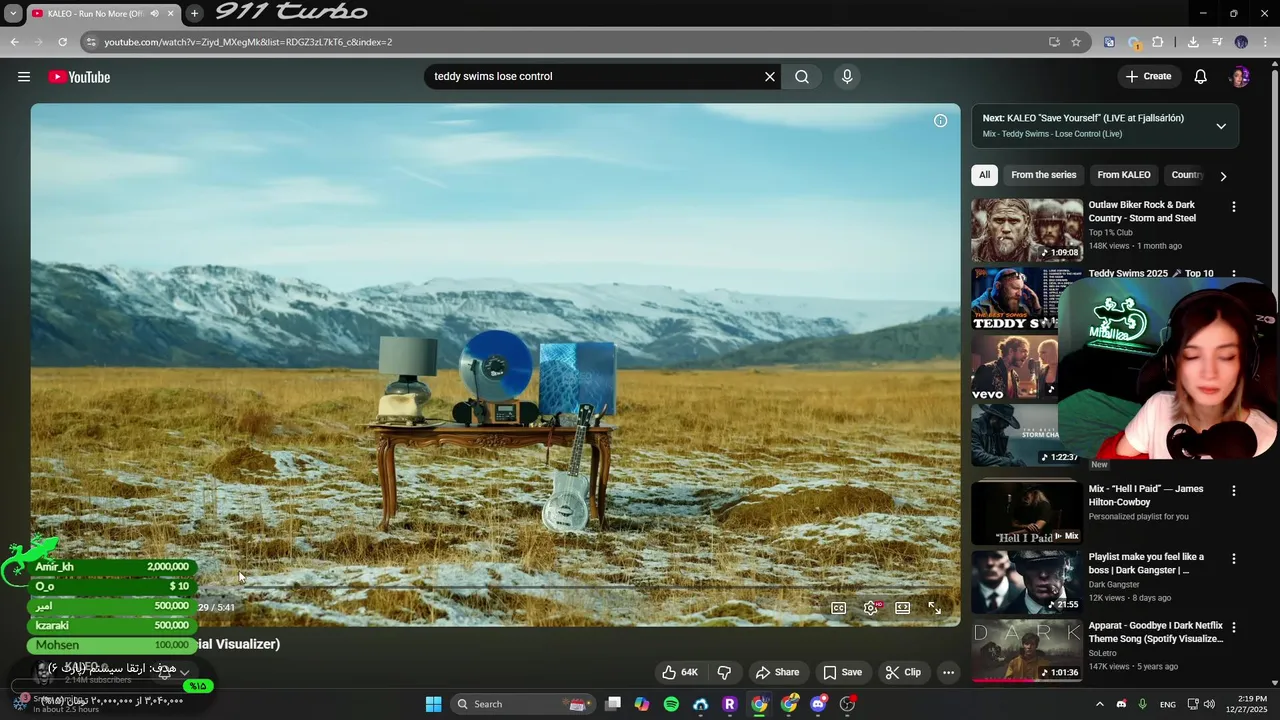Open Chrome downloads icon
This screenshot has height=720, width=1280.
(x=1193, y=42)
